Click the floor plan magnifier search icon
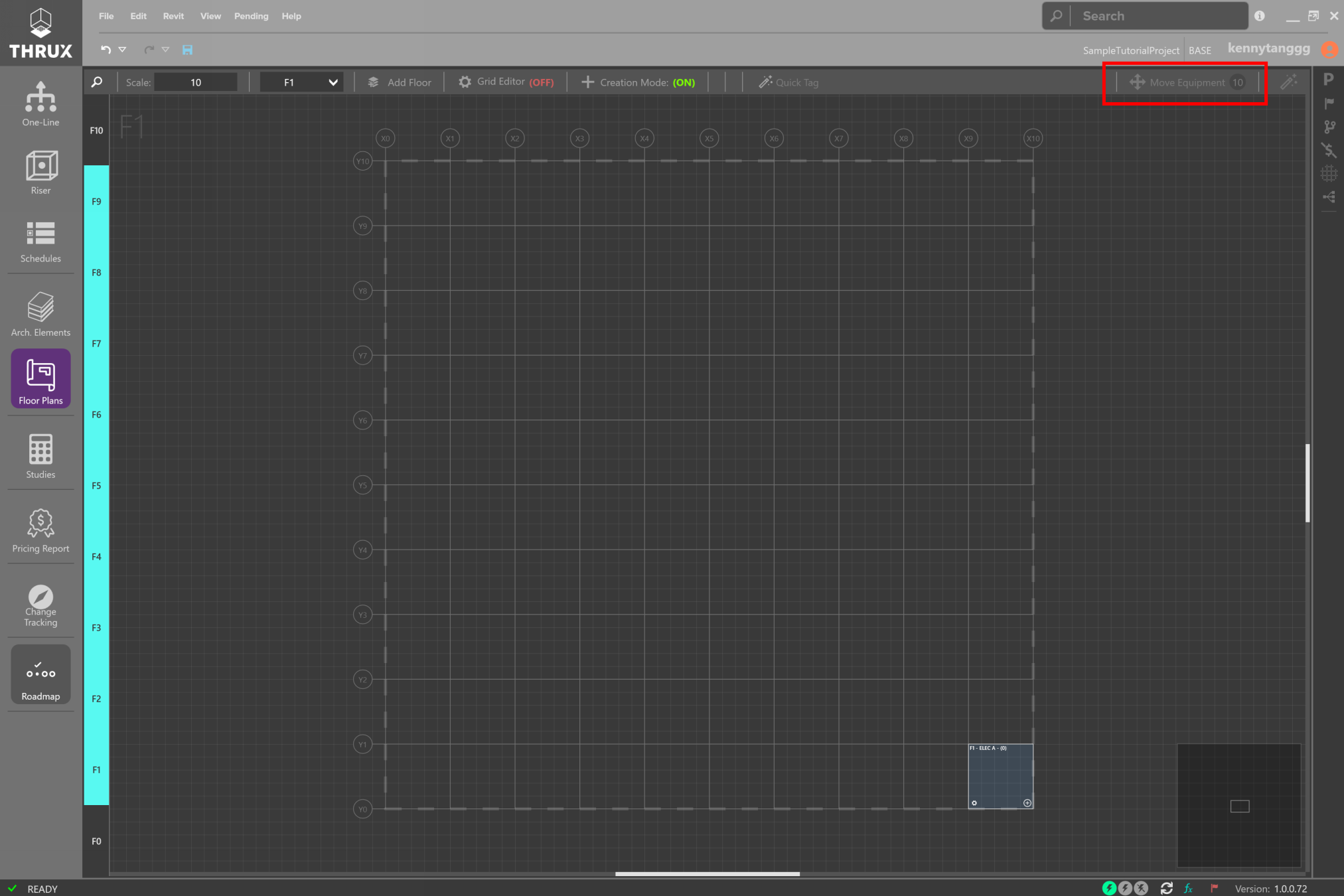The width and height of the screenshot is (1344, 896). (97, 82)
